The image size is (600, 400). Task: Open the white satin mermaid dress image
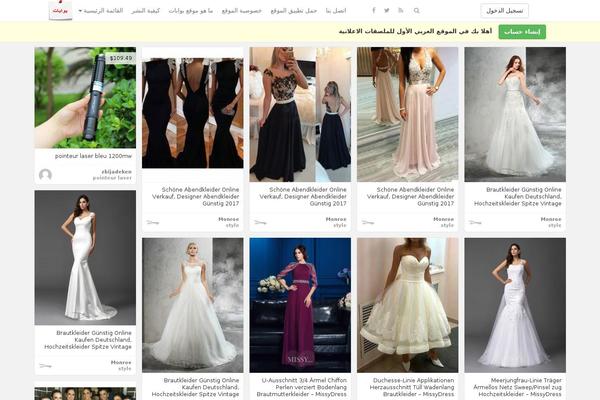(85, 258)
